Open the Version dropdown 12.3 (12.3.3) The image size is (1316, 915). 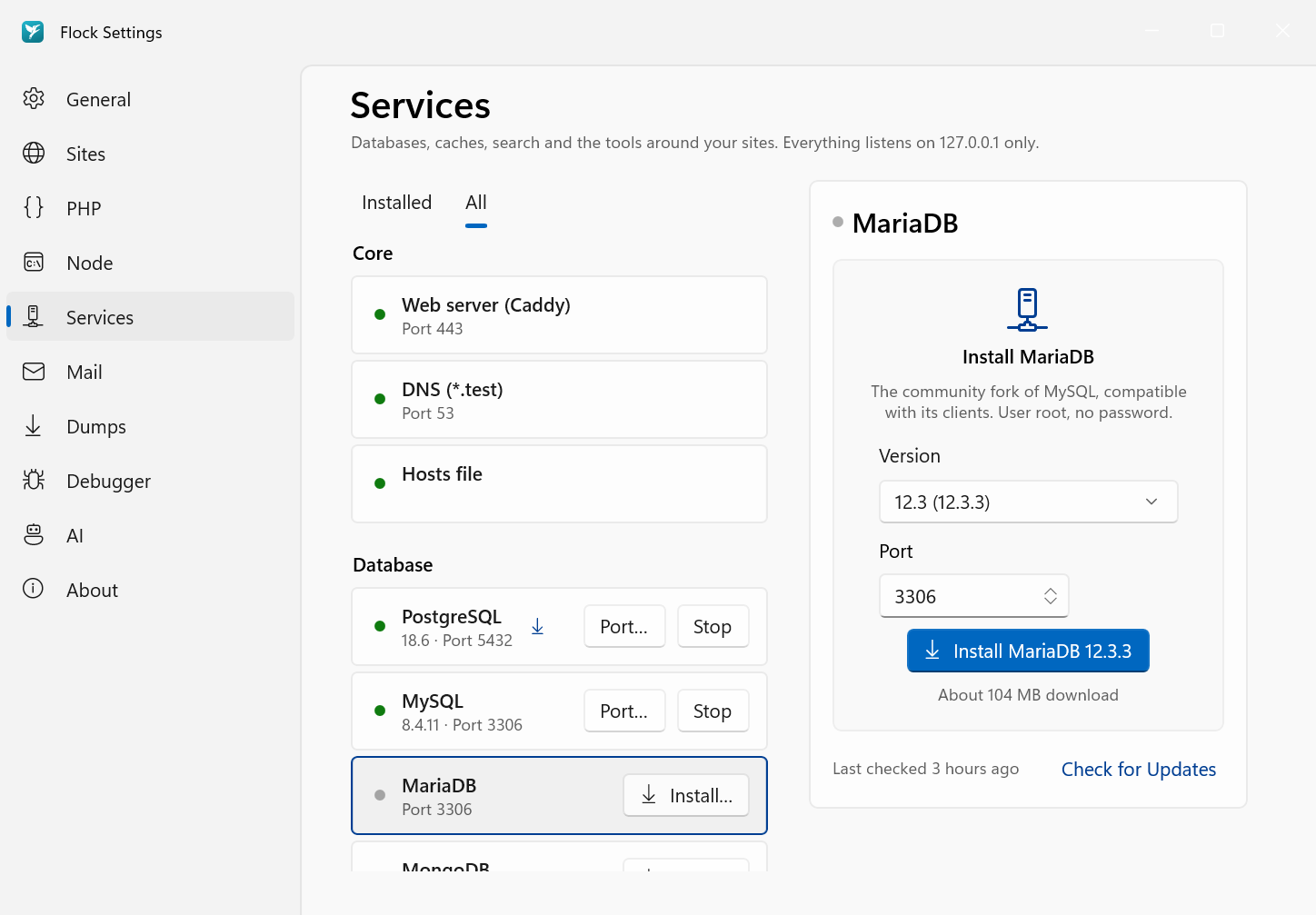click(x=1029, y=502)
